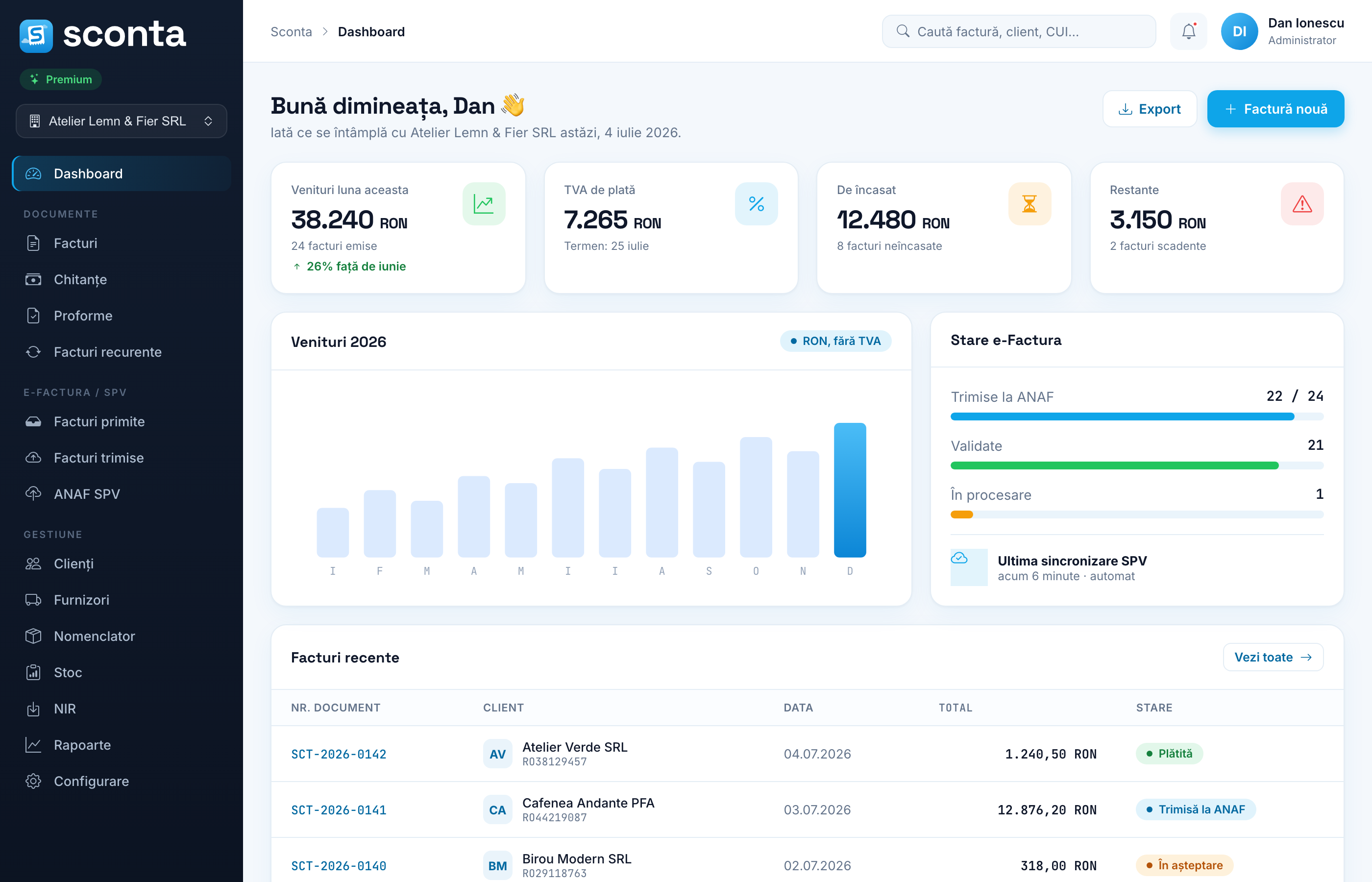Open the notifications bell
Screen dimensions: 1372x882
[x=1189, y=31]
